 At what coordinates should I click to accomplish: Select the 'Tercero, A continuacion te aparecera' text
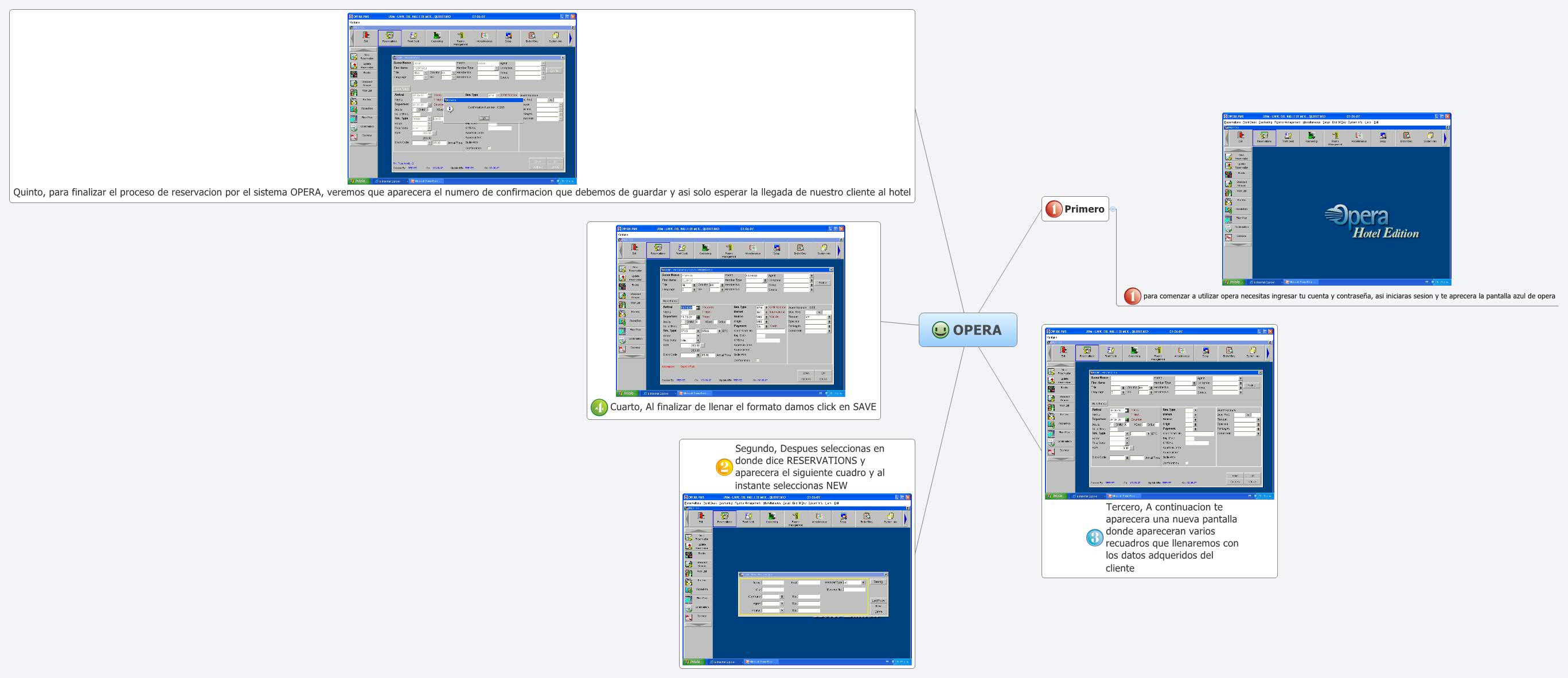[x=1171, y=537]
